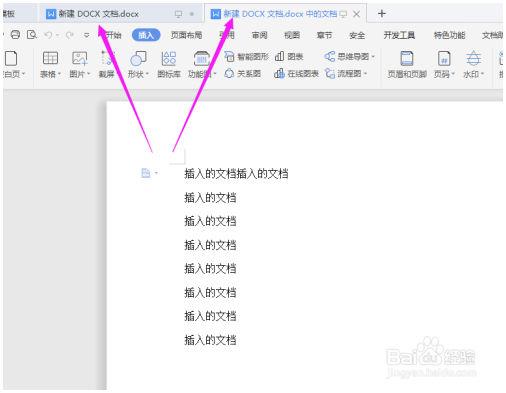Insert a 智能图形 smart graphic

coord(246,57)
